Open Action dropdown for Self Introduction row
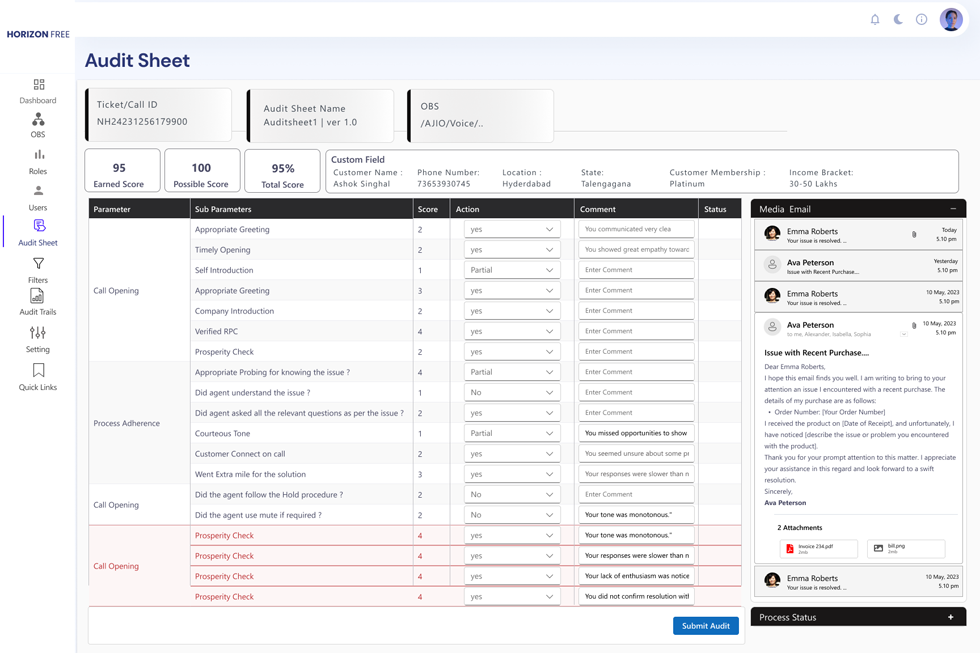Viewport: 980px width, 653px height. [x=511, y=270]
